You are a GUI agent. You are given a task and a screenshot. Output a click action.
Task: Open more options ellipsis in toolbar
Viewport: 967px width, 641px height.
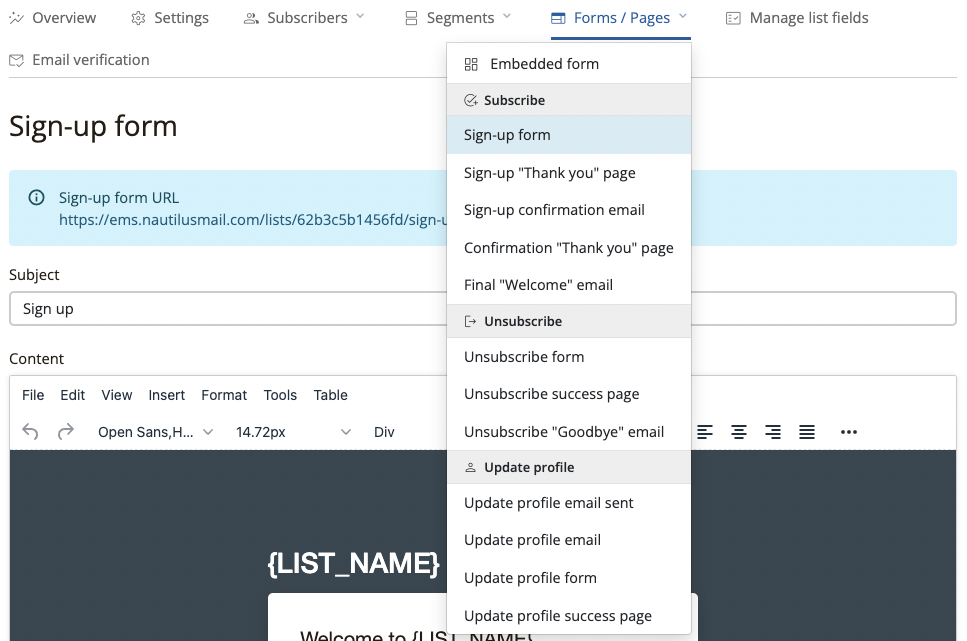click(x=849, y=432)
